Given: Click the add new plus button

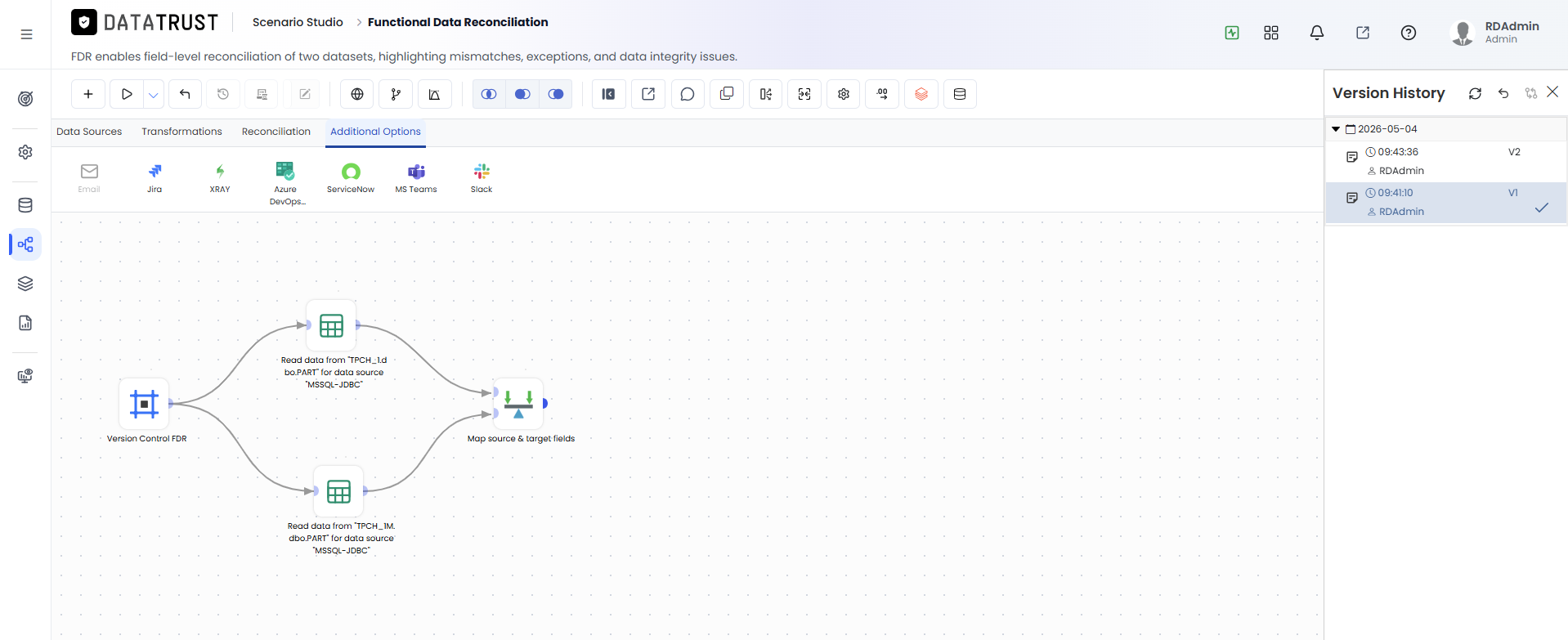Looking at the screenshot, I should pos(88,94).
